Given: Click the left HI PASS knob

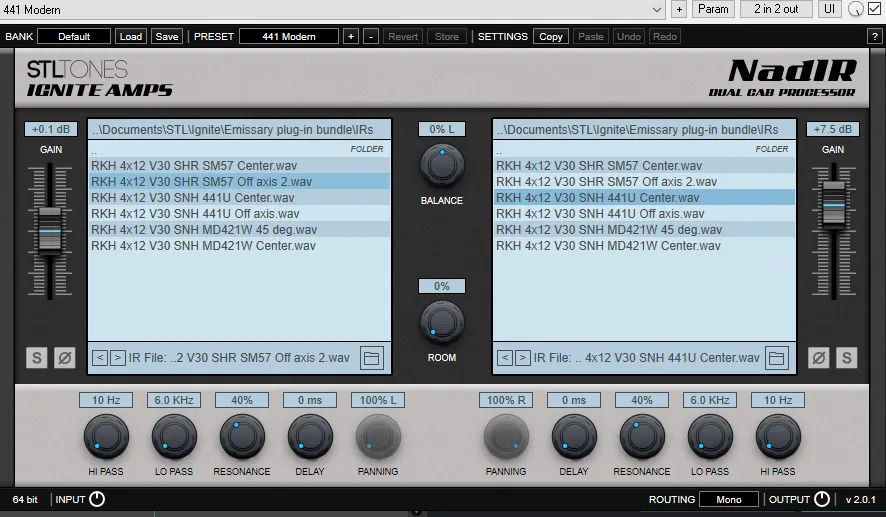Looking at the screenshot, I should click(106, 437).
